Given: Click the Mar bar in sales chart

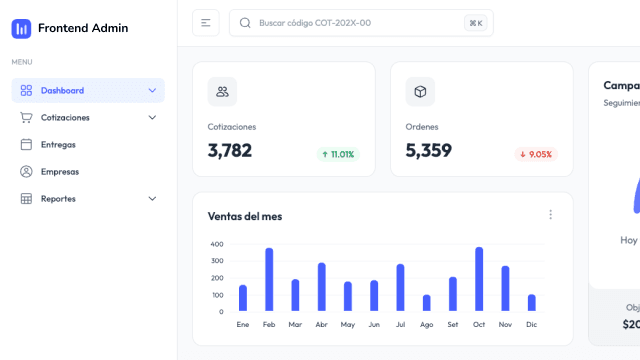Looking at the screenshot, I should 295,296.
